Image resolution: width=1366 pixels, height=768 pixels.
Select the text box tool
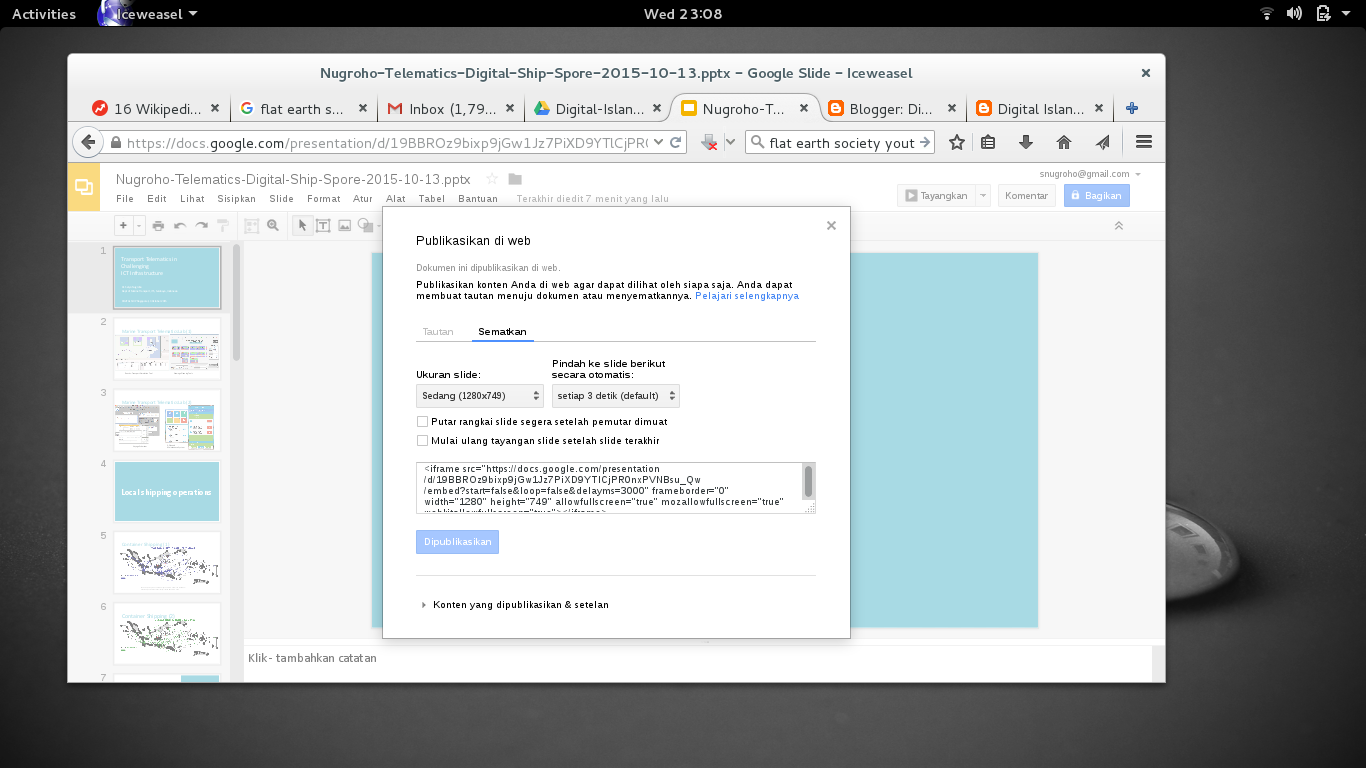pos(324,226)
